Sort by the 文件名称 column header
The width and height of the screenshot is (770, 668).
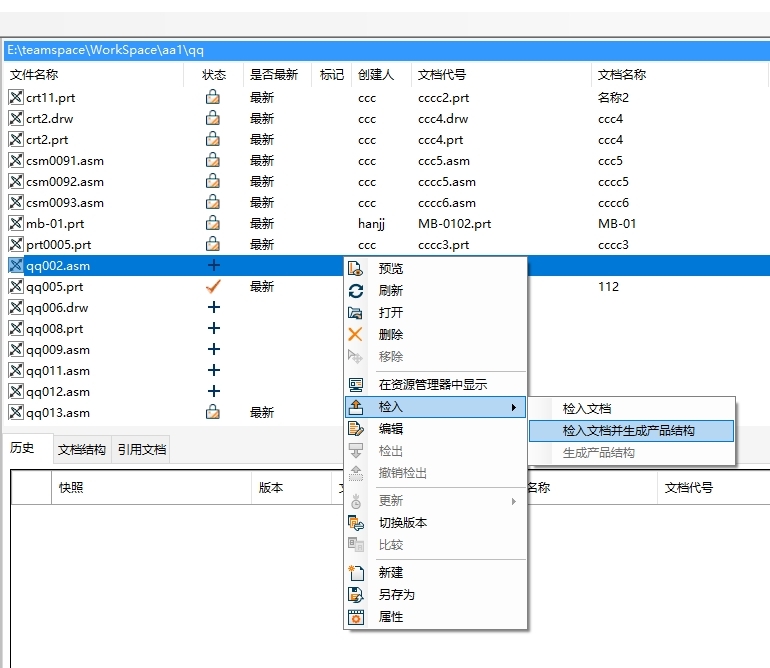pos(94,75)
